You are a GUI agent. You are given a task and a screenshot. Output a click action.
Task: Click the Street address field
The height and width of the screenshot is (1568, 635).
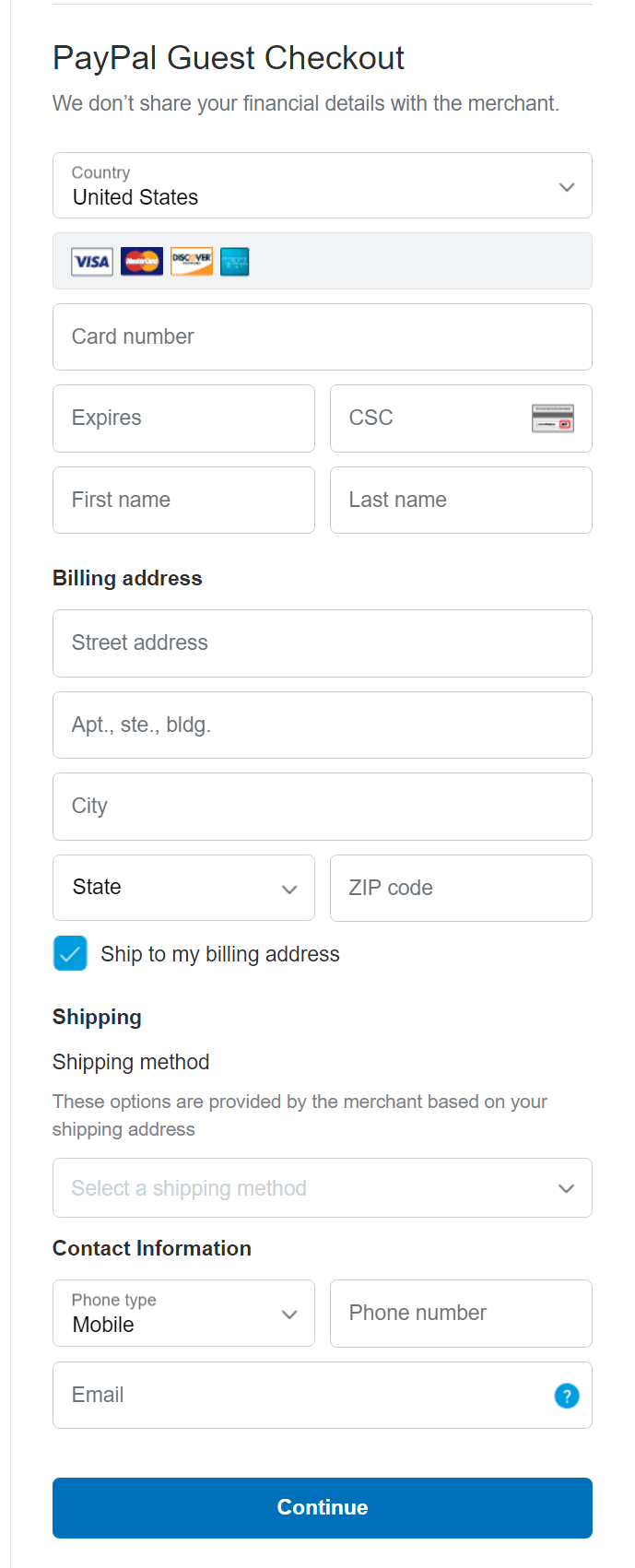pyautogui.click(x=323, y=643)
